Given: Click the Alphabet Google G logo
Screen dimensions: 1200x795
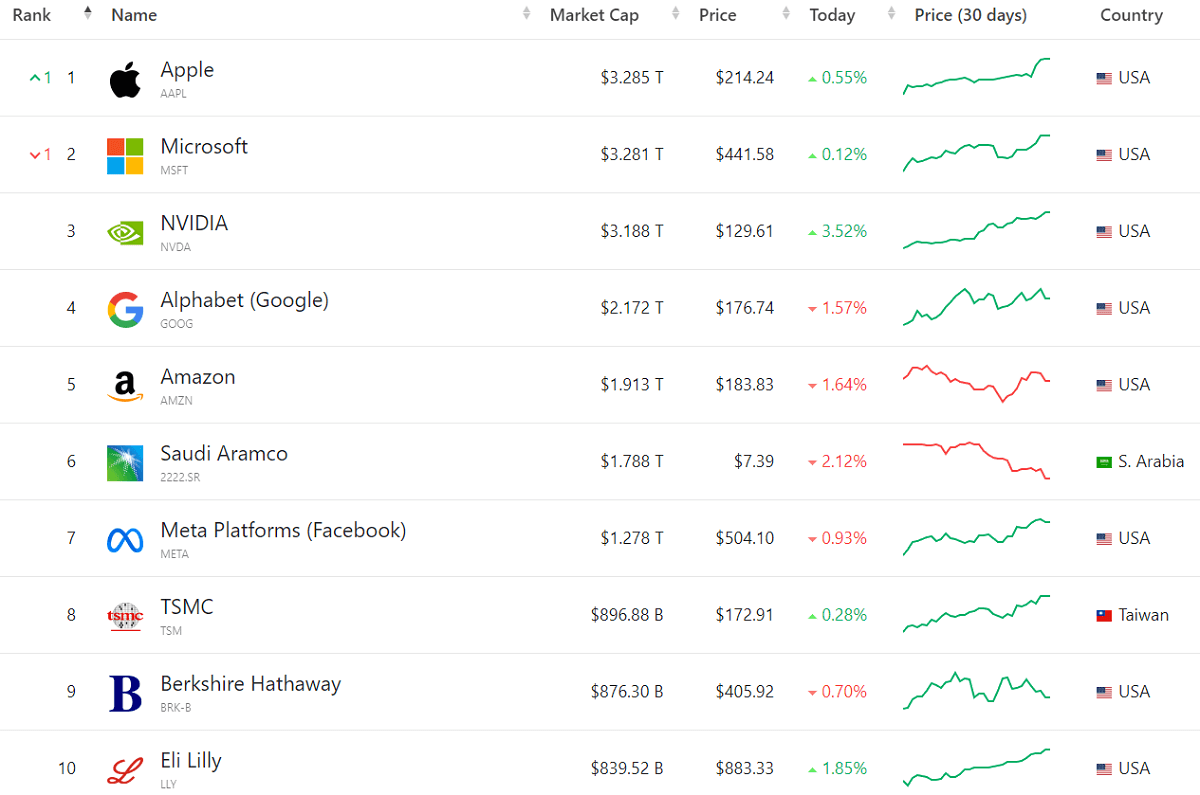Looking at the screenshot, I should (x=125, y=309).
